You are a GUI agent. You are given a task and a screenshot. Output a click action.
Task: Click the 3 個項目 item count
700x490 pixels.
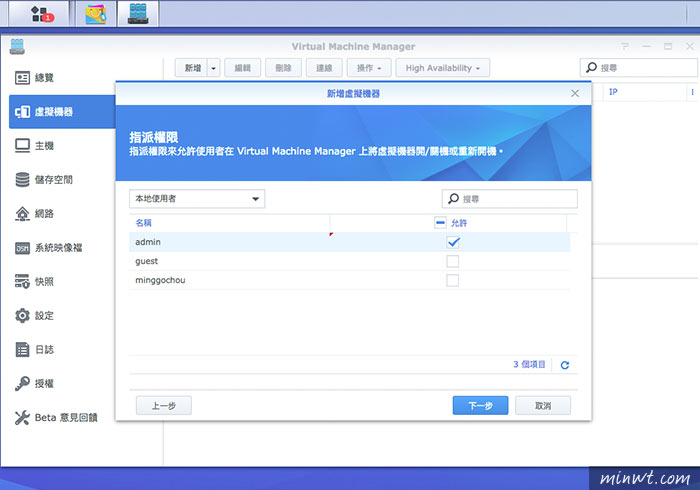pyautogui.click(x=529, y=364)
